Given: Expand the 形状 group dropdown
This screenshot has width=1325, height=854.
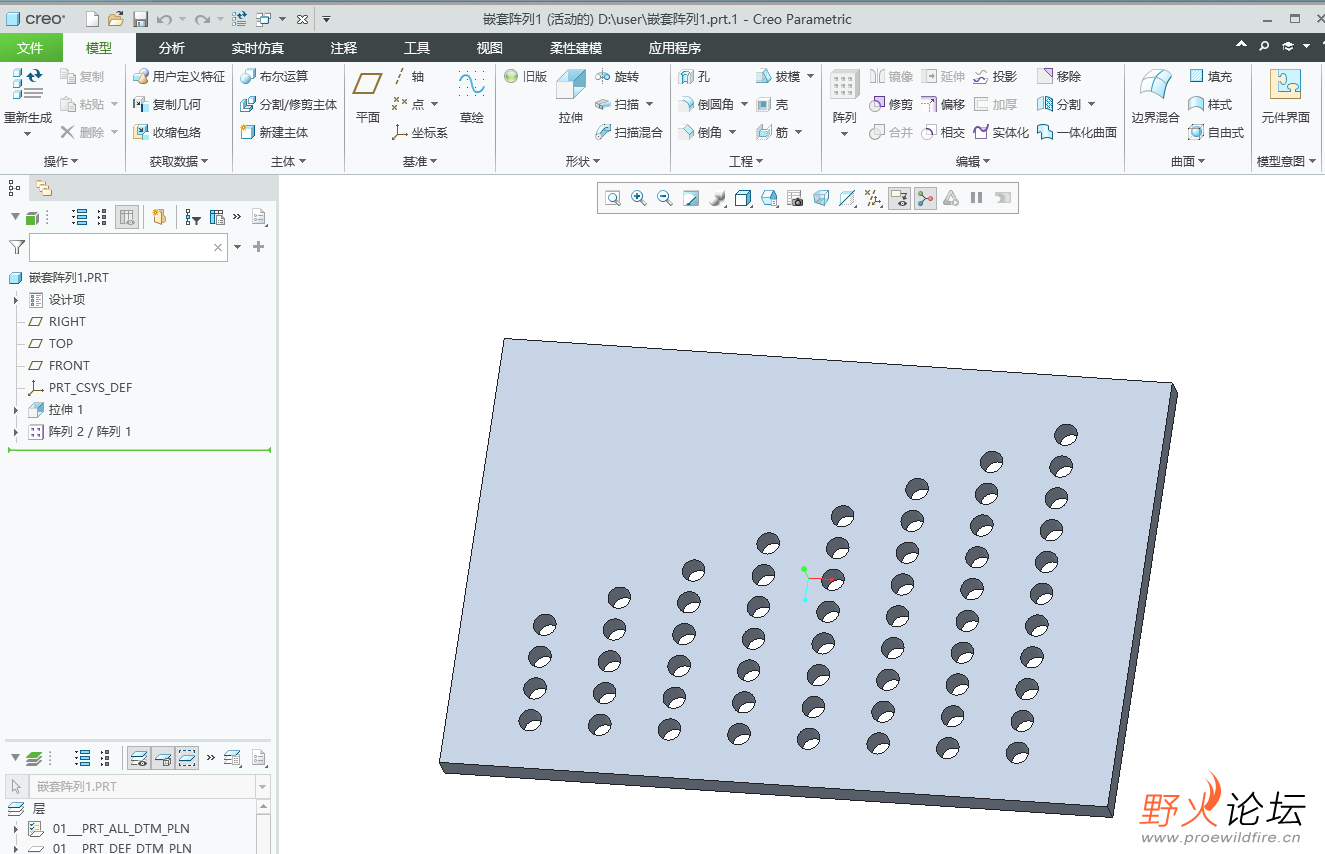Looking at the screenshot, I should (x=583, y=161).
